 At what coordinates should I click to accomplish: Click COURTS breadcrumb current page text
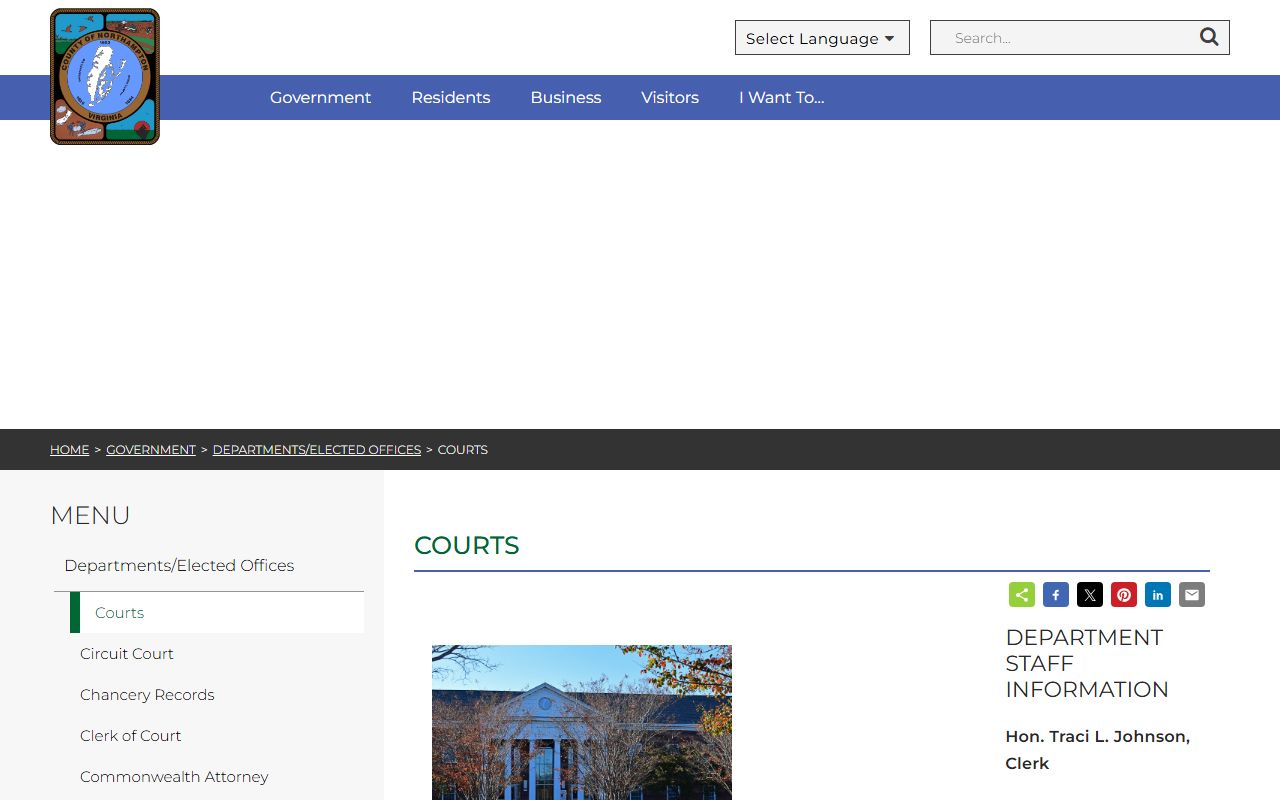(463, 450)
